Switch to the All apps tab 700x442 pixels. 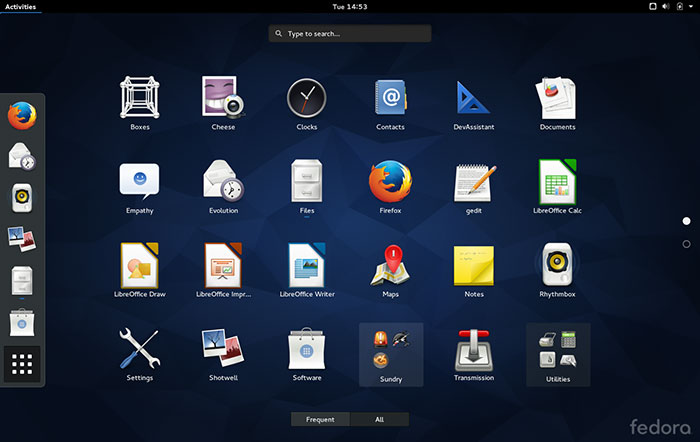coord(379,419)
